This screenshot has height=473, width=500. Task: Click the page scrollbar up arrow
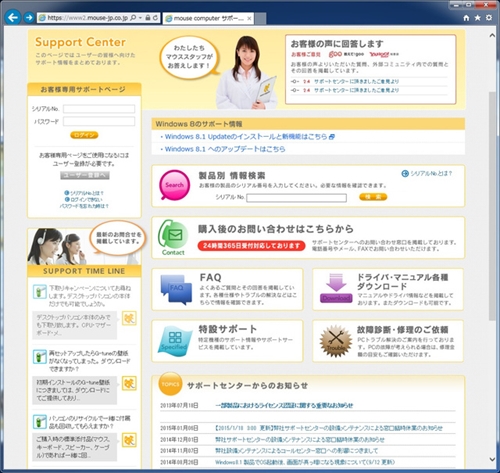point(492,35)
